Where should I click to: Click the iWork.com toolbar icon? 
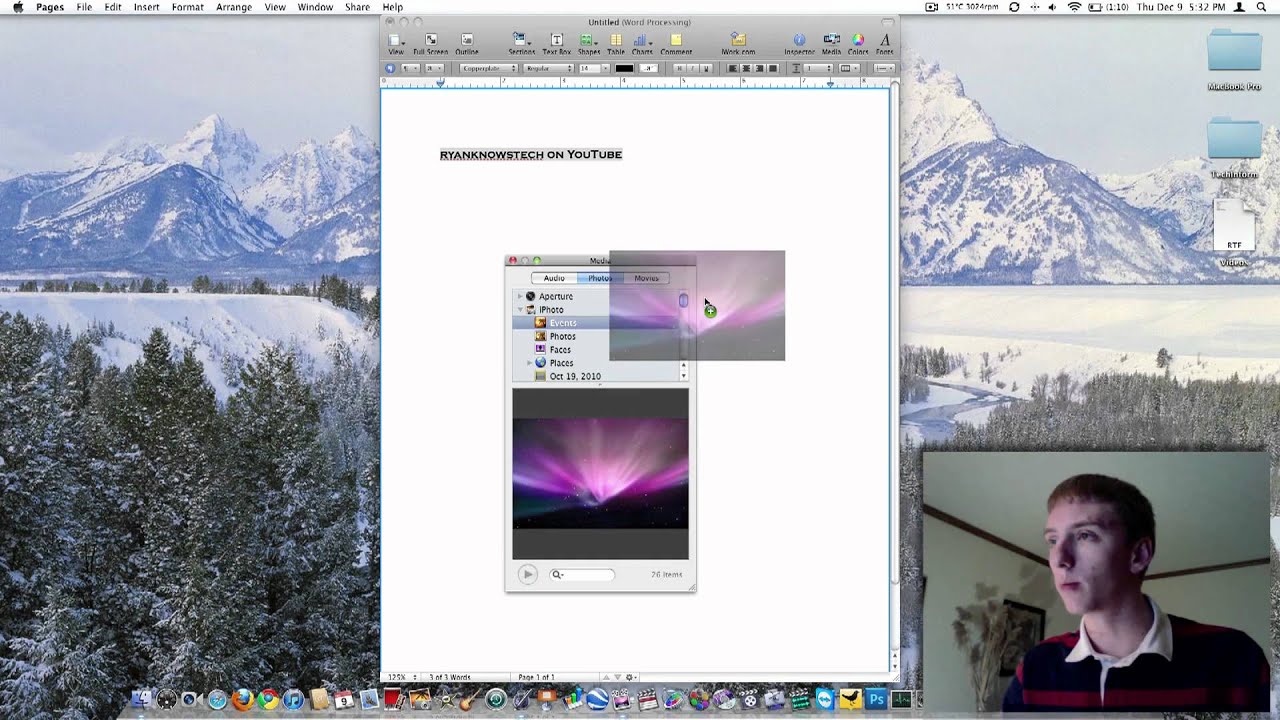tap(738, 43)
